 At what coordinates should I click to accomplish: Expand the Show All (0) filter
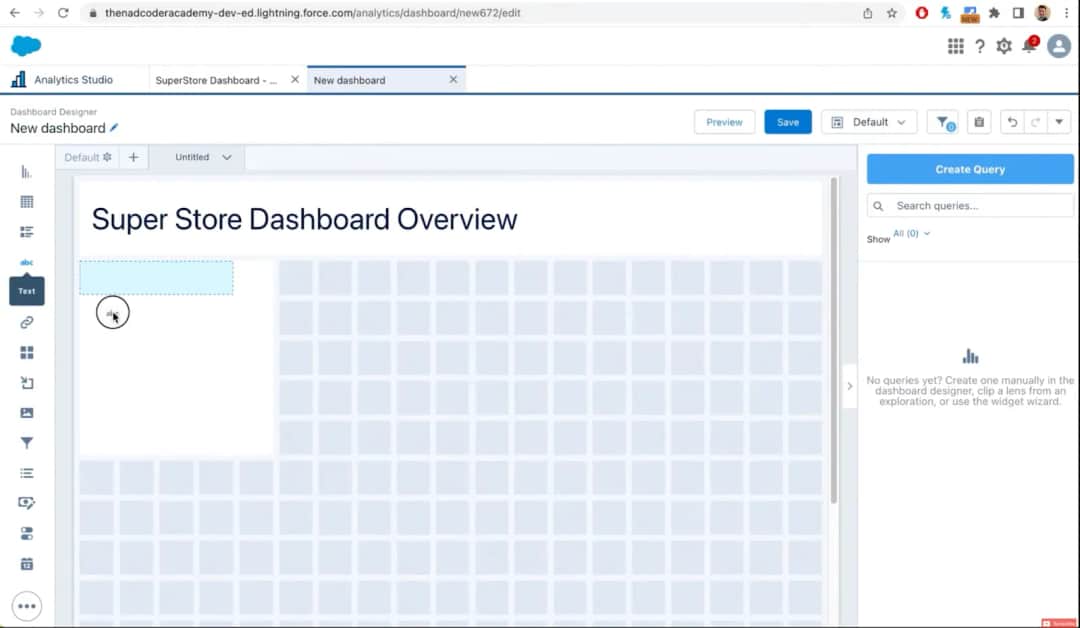911,233
